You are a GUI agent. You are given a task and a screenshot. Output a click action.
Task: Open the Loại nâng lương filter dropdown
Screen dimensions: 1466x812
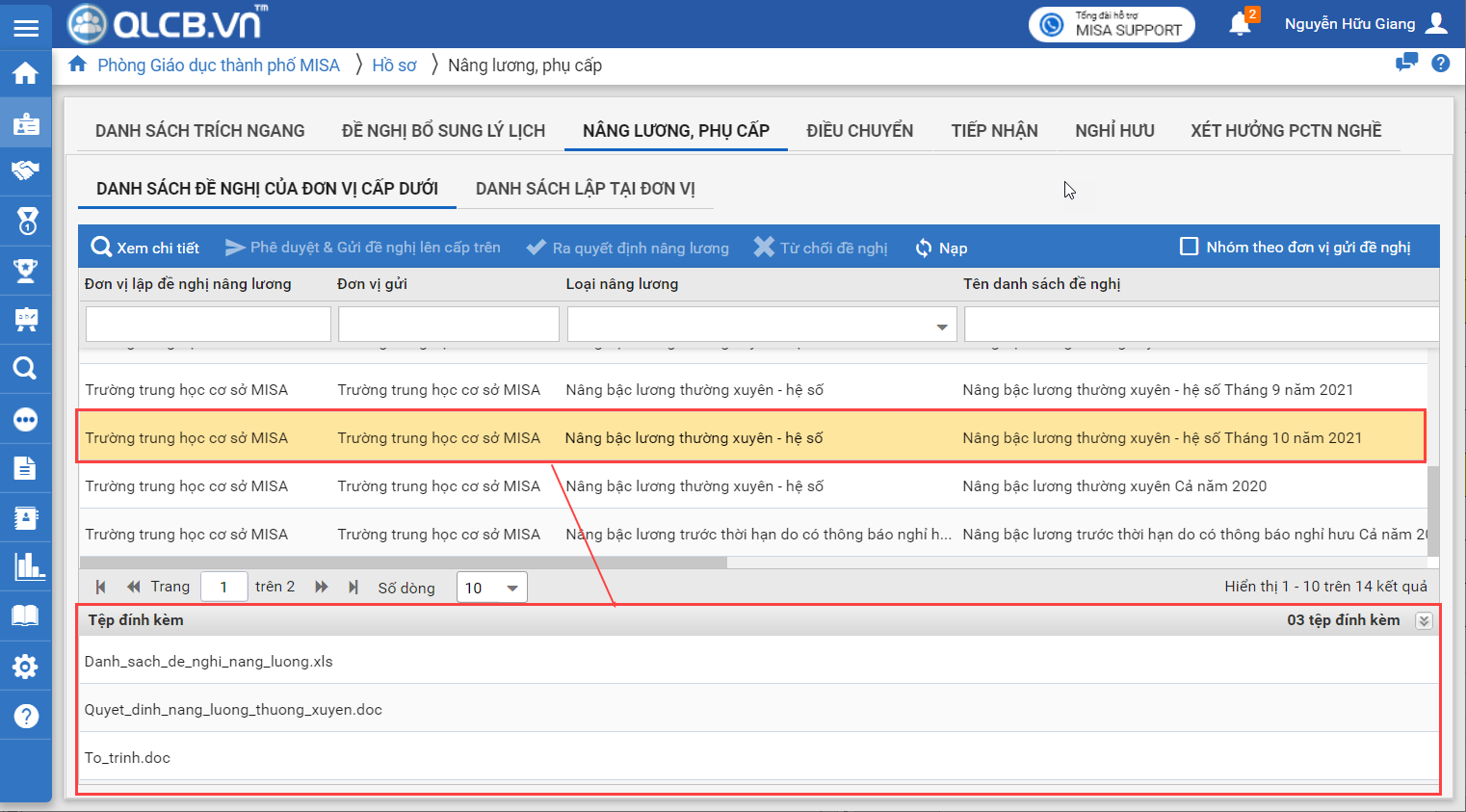tap(941, 327)
